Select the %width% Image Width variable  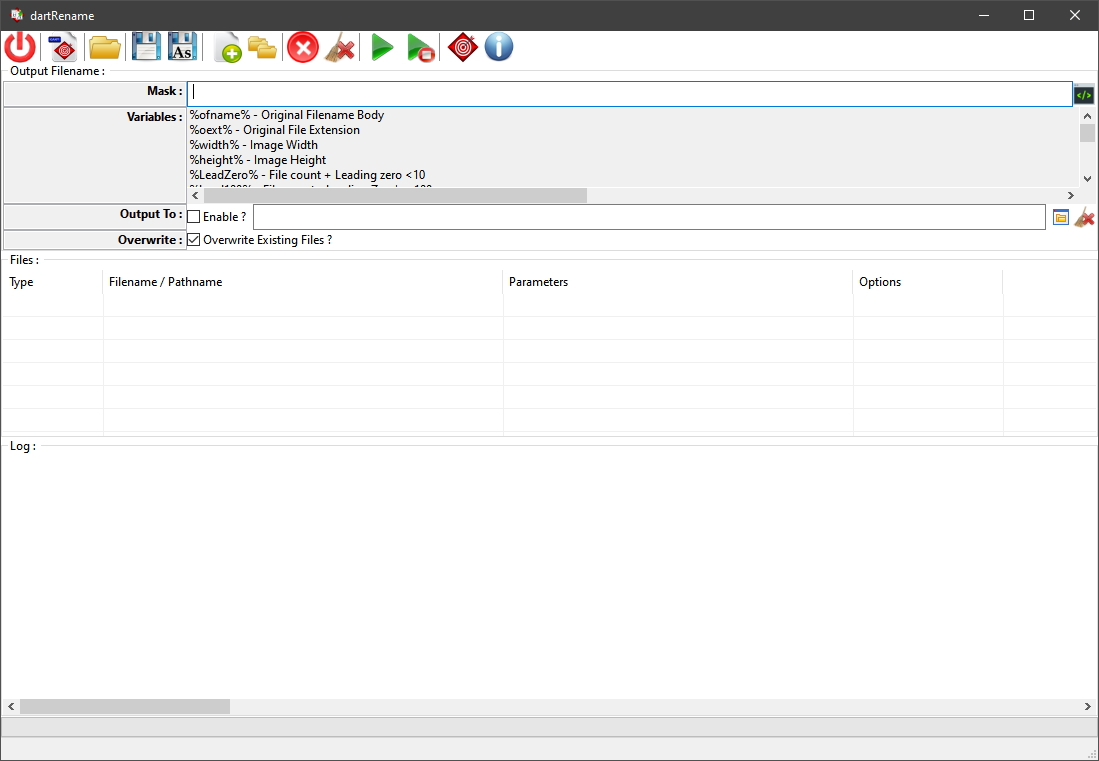254,145
